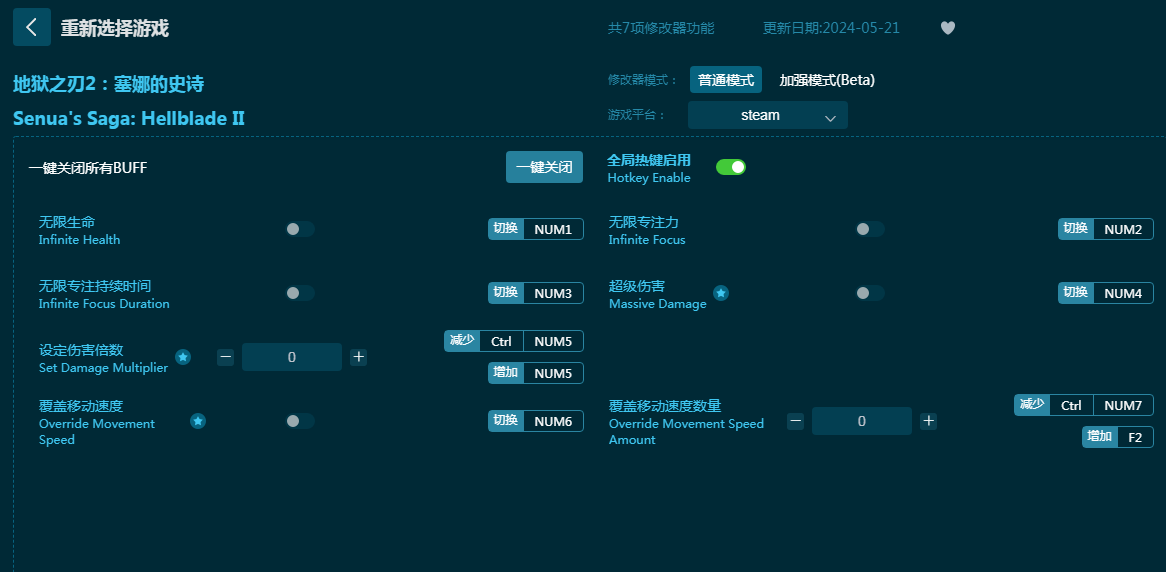
Task: Toggle the global Hotkey Enable switch
Action: pyautogui.click(x=731, y=167)
